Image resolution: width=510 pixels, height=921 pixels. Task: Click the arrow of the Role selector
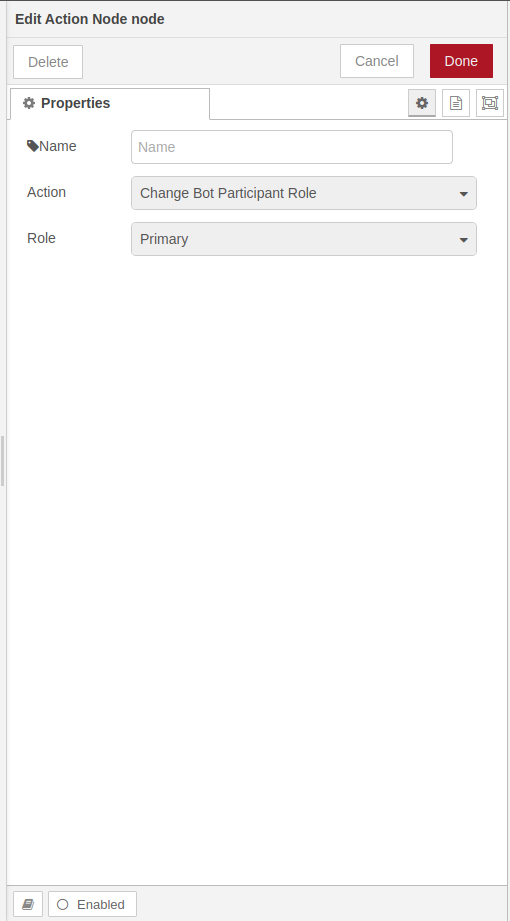pyautogui.click(x=464, y=240)
